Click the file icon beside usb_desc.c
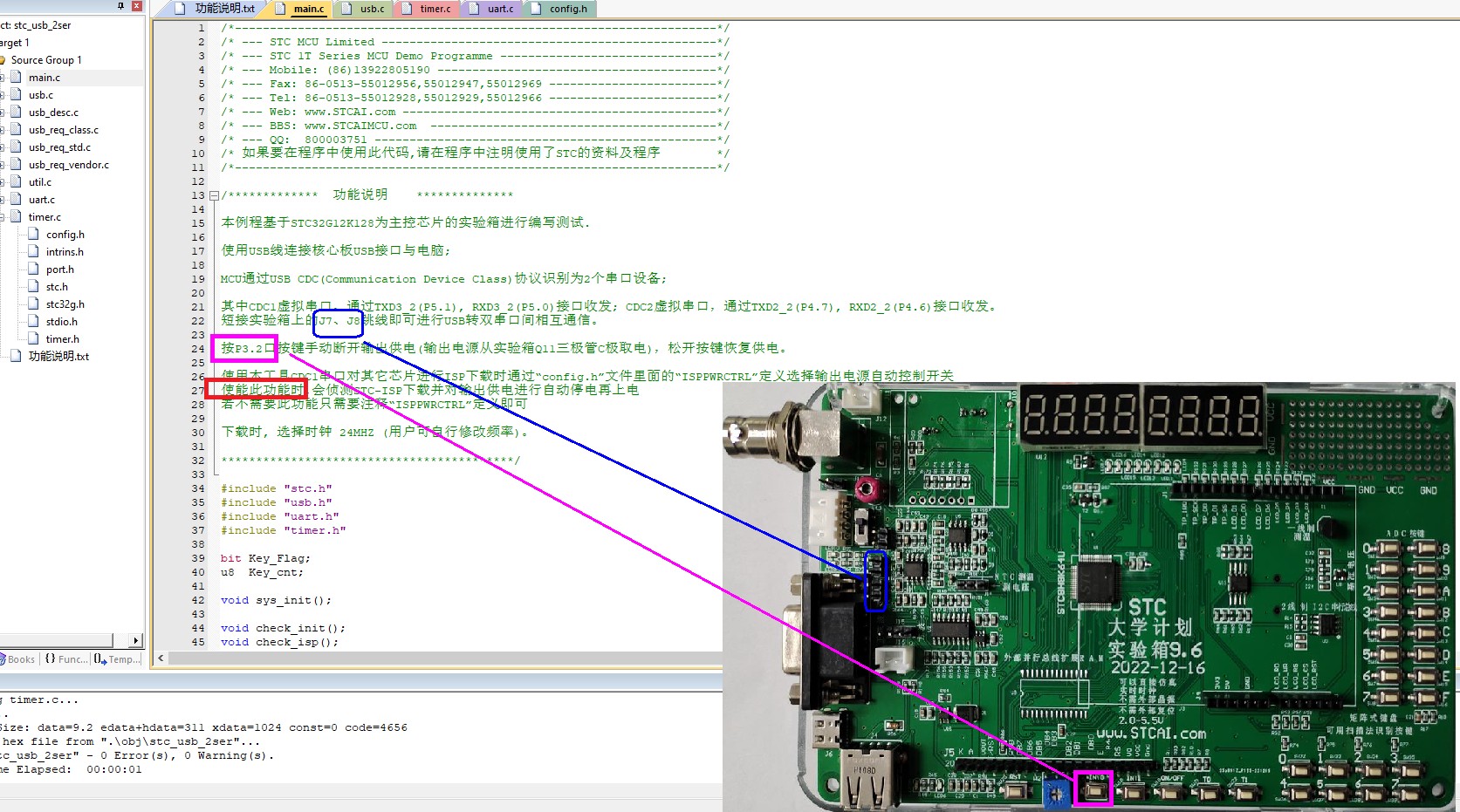This screenshot has width=1460, height=812. pos(16,113)
